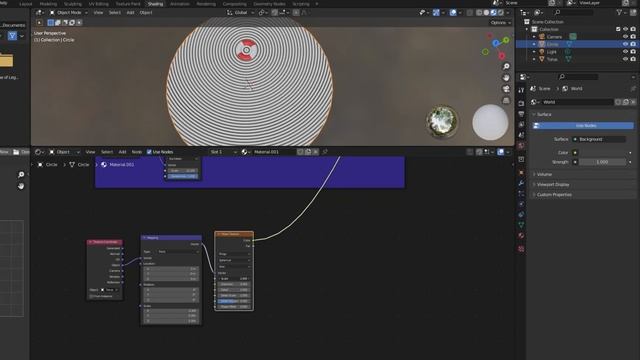Toggle viewport overlays button
This screenshot has height=360, width=640.
(453, 13)
